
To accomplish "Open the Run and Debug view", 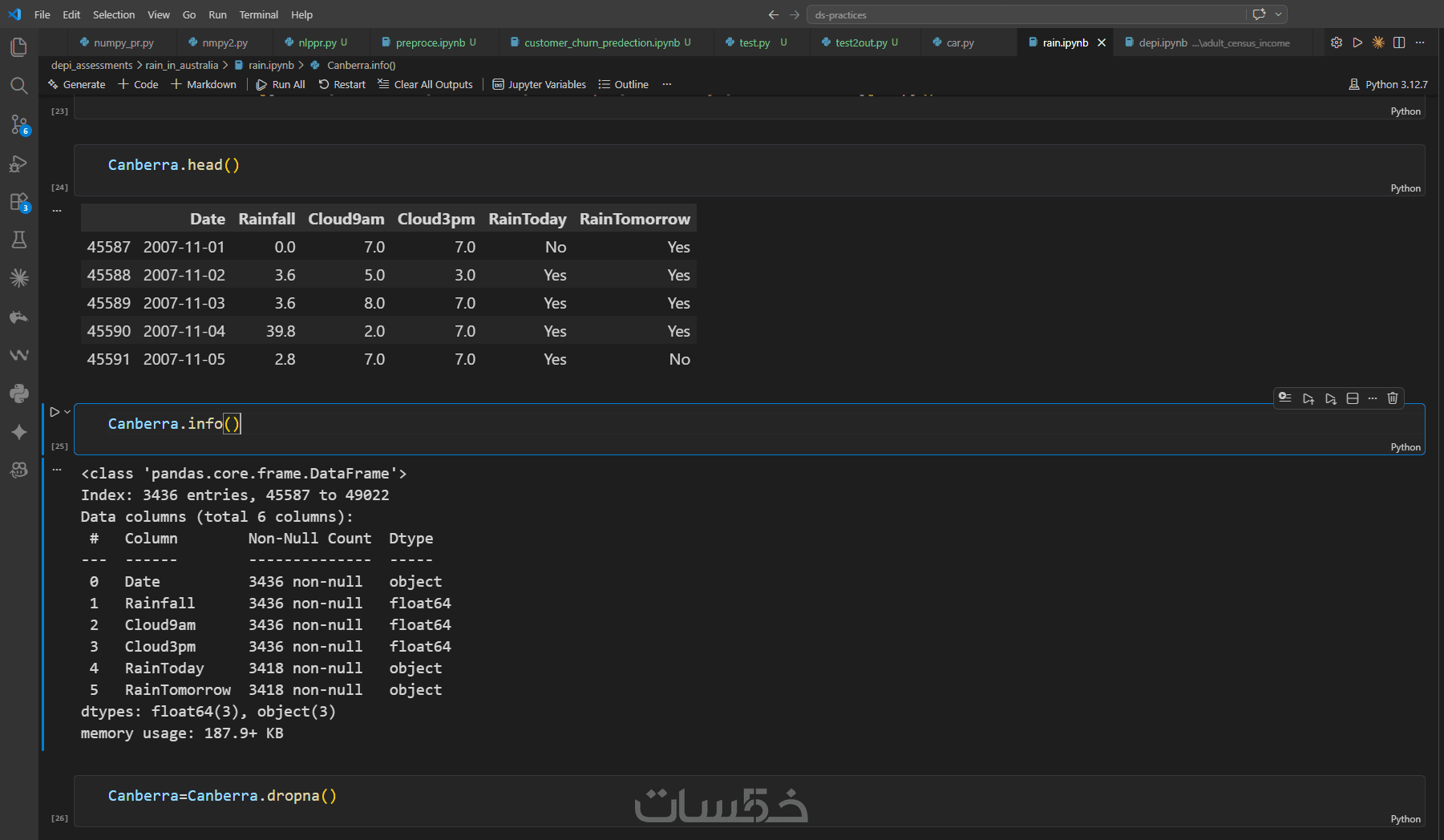I will (x=18, y=164).
